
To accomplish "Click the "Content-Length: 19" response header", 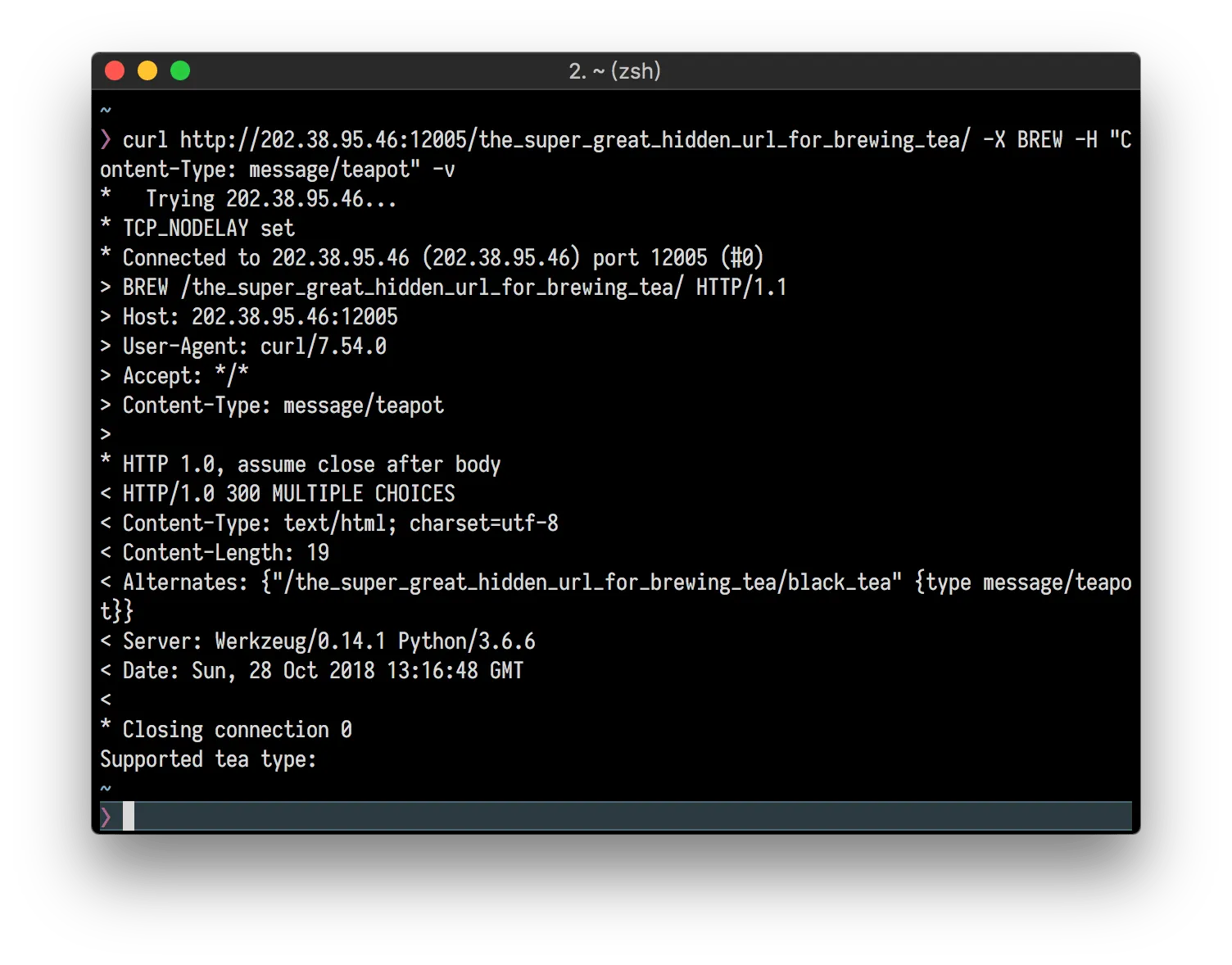I will point(225,553).
